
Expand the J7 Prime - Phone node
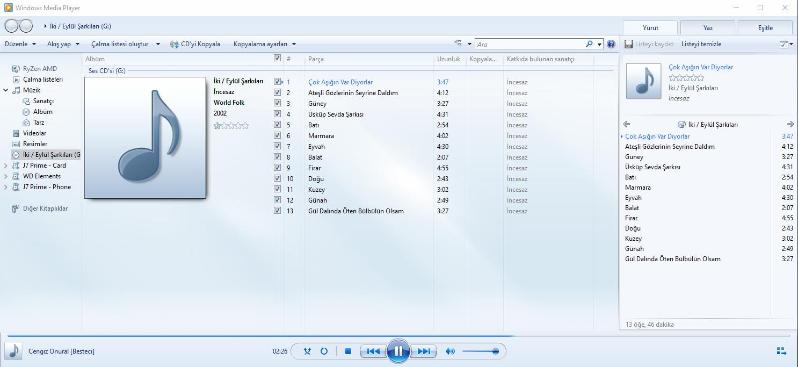tap(6, 187)
